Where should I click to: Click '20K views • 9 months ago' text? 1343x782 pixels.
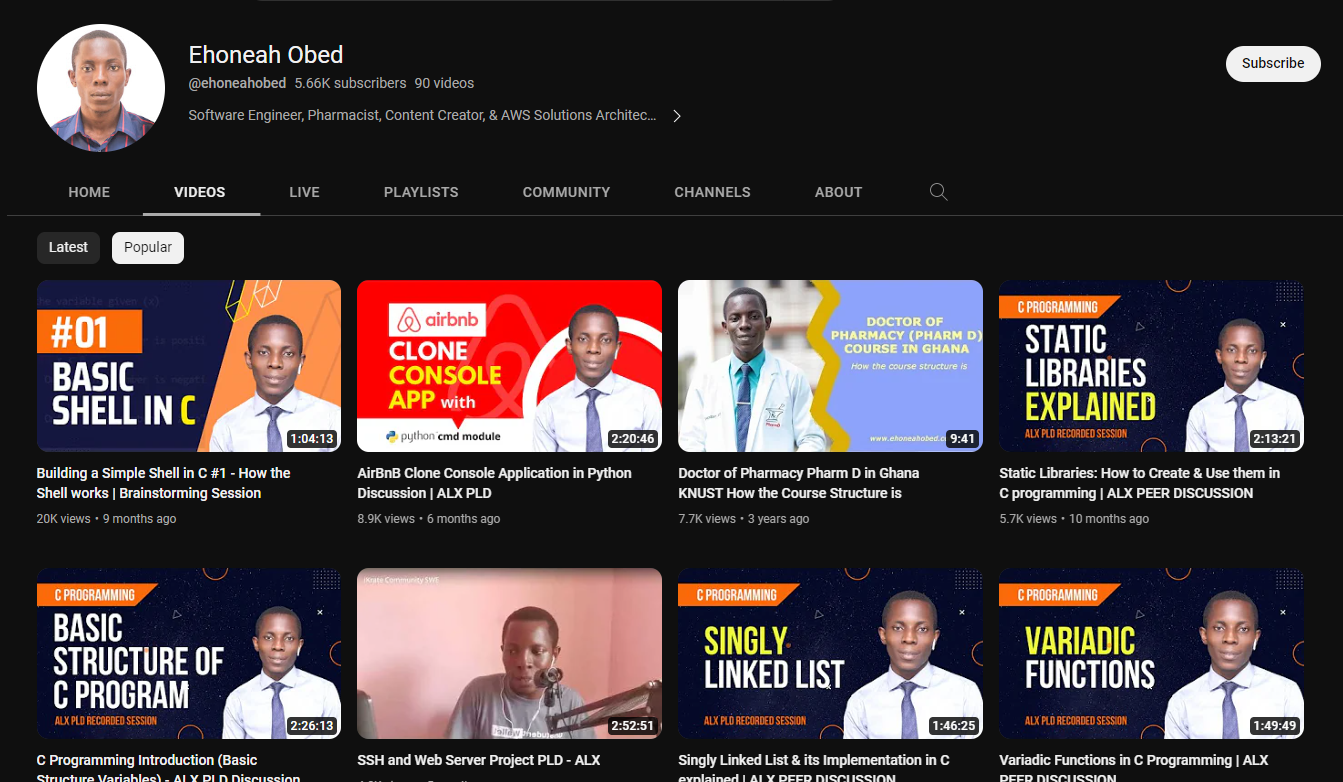point(106,519)
